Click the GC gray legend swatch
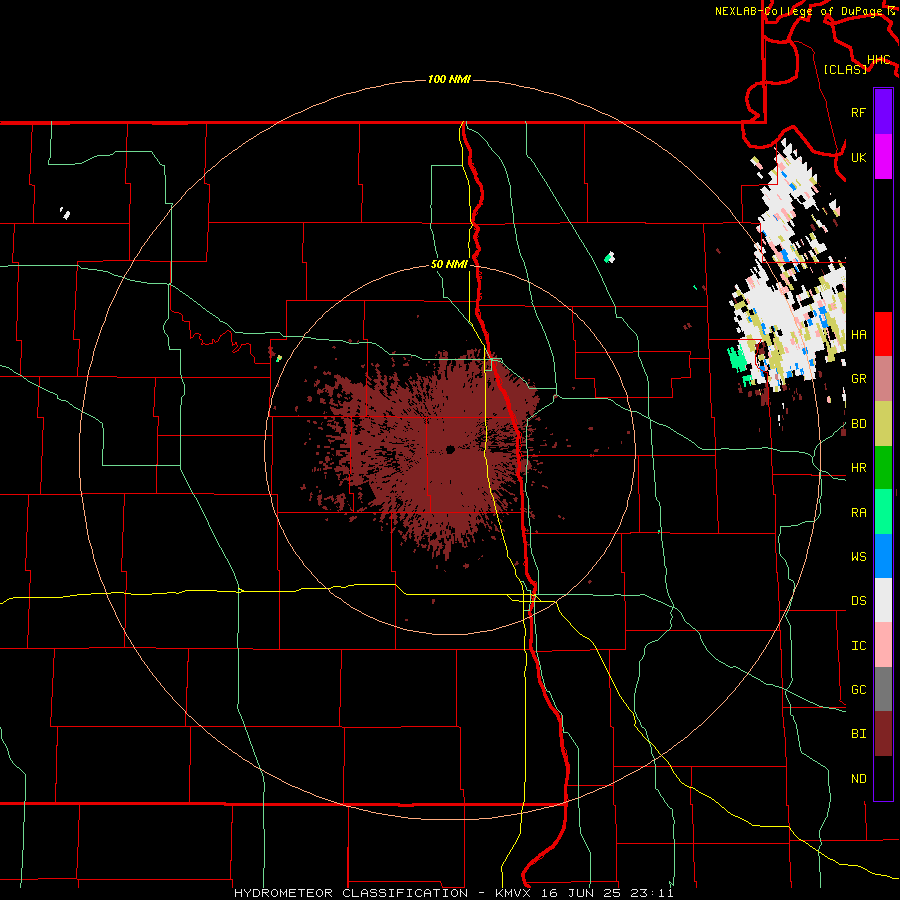 point(883,689)
